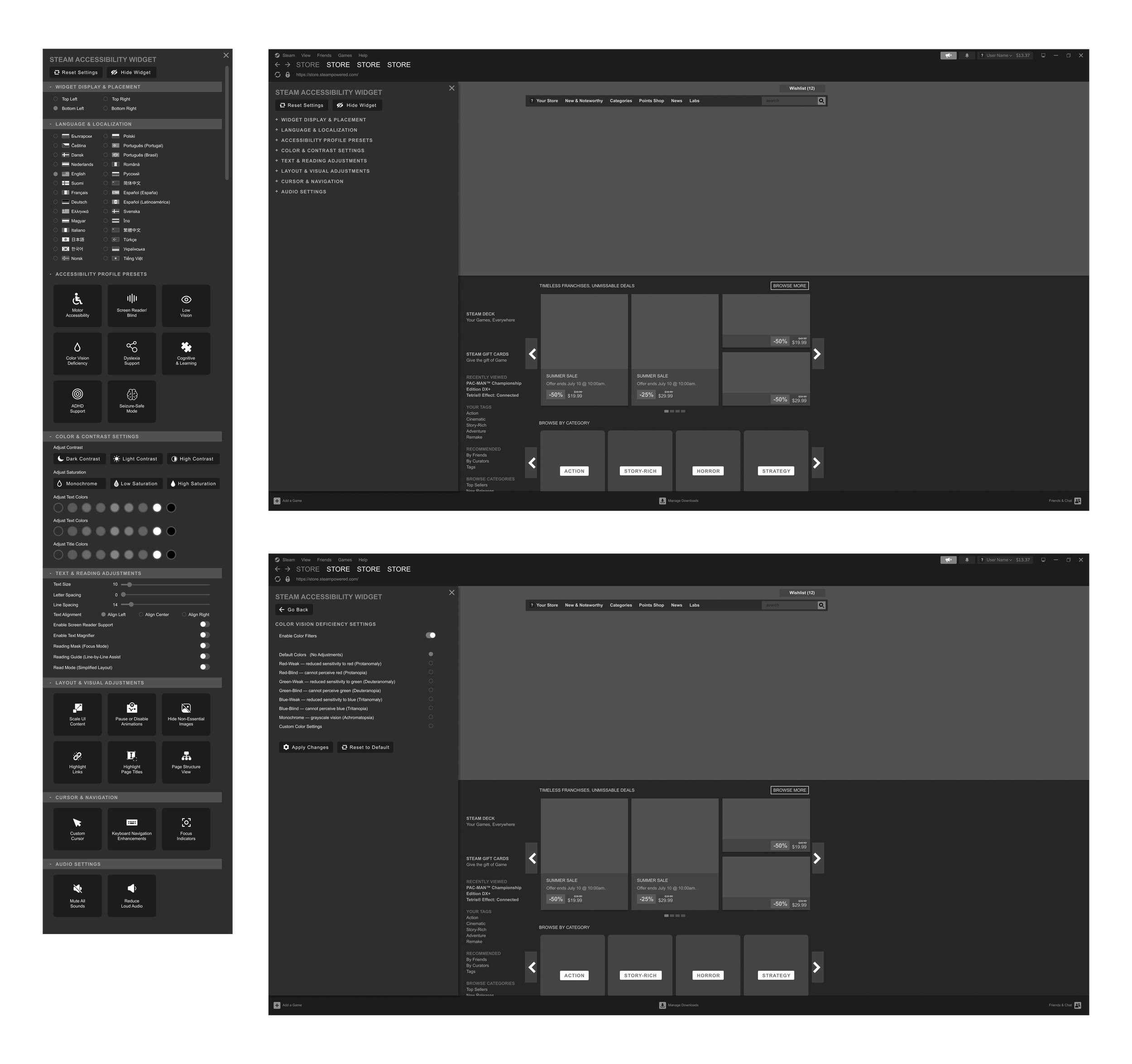The image size is (1132, 1064).
Task: Open the Games menu in top Steam window
Action: pos(345,56)
